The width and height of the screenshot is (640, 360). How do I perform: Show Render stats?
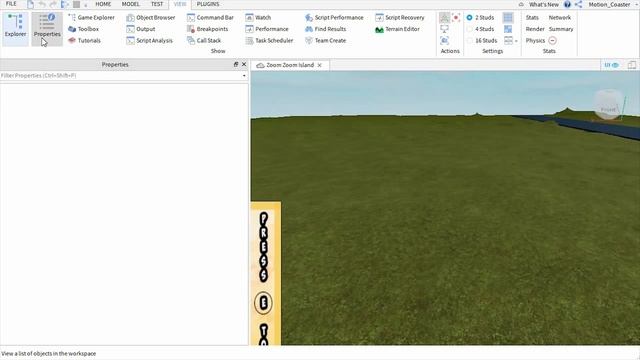(x=535, y=29)
